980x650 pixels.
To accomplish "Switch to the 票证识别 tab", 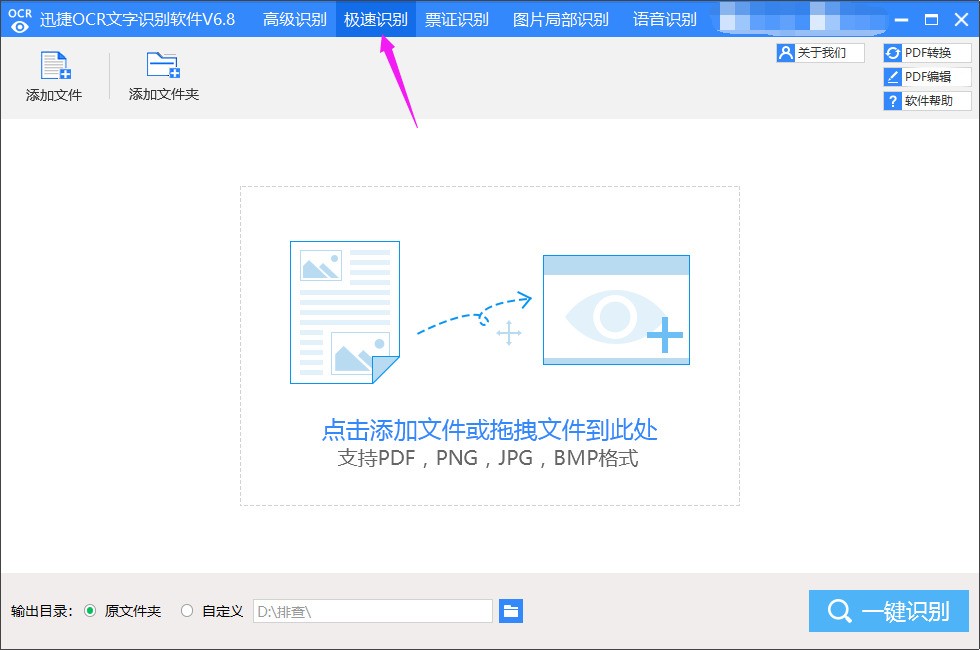I will pyautogui.click(x=457, y=19).
